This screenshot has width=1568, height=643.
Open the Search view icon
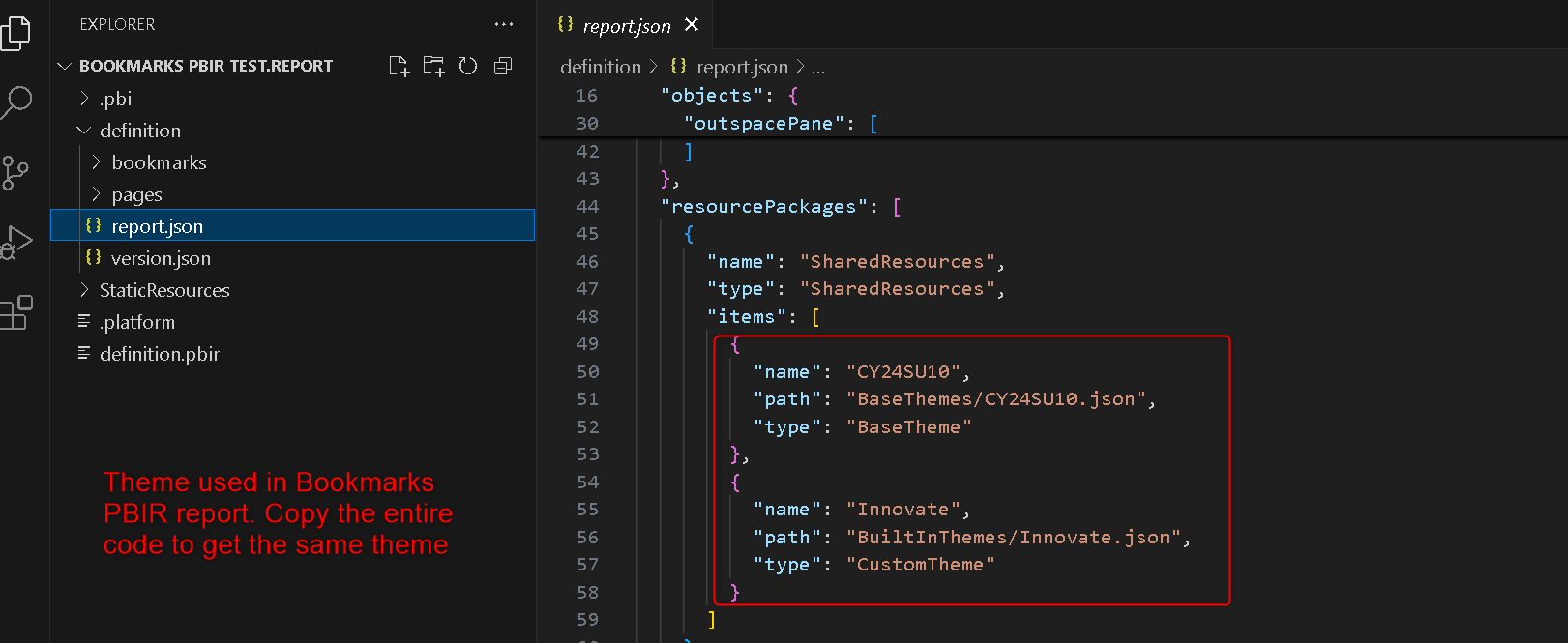pos(16,102)
